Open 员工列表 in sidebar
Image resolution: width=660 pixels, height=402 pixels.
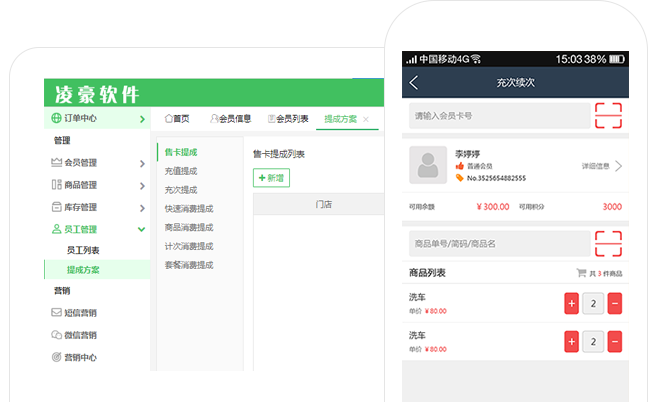click(x=83, y=250)
